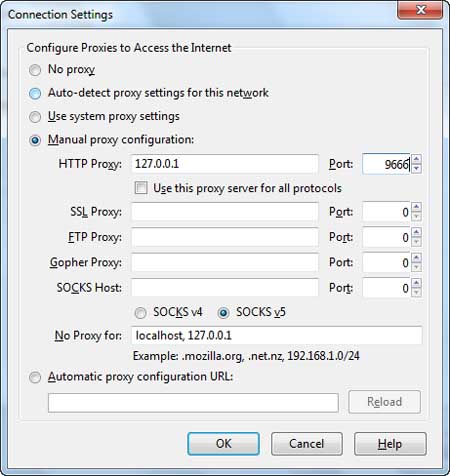
Task: Increase the FTP Proxy port value
Action: tap(416, 232)
